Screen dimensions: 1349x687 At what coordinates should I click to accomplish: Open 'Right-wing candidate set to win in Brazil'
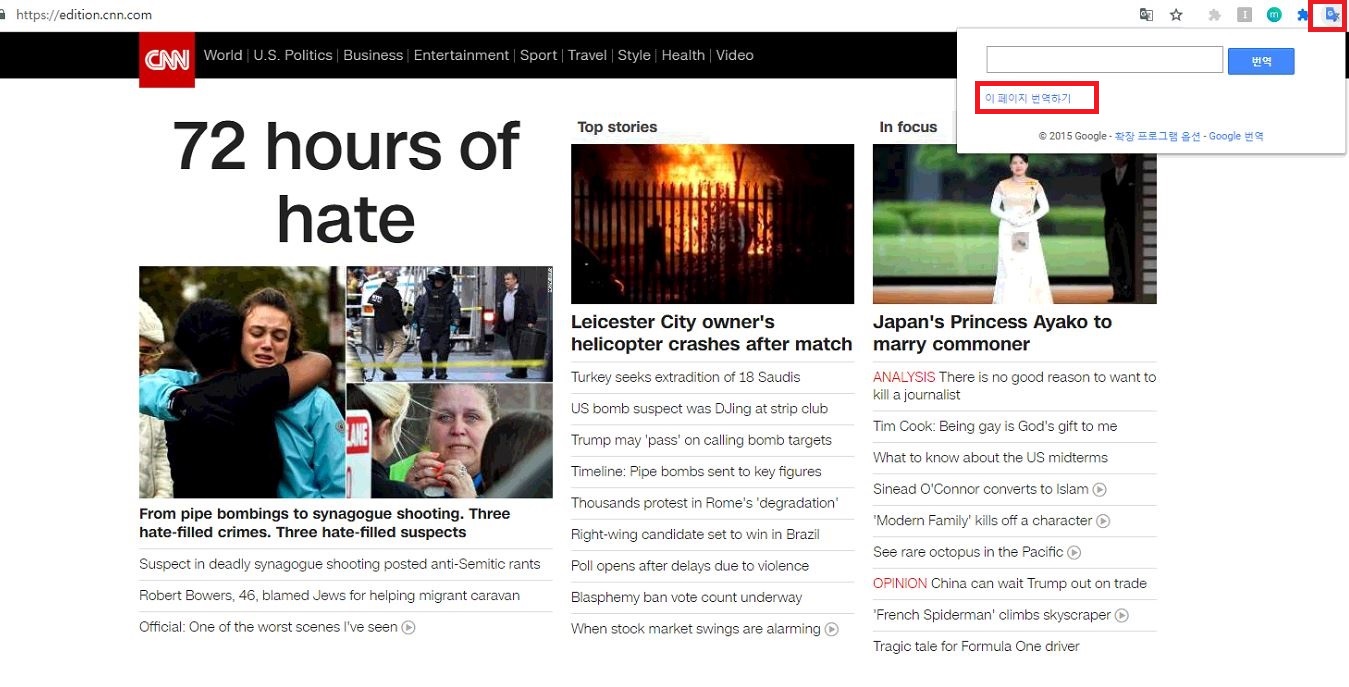[x=696, y=535]
